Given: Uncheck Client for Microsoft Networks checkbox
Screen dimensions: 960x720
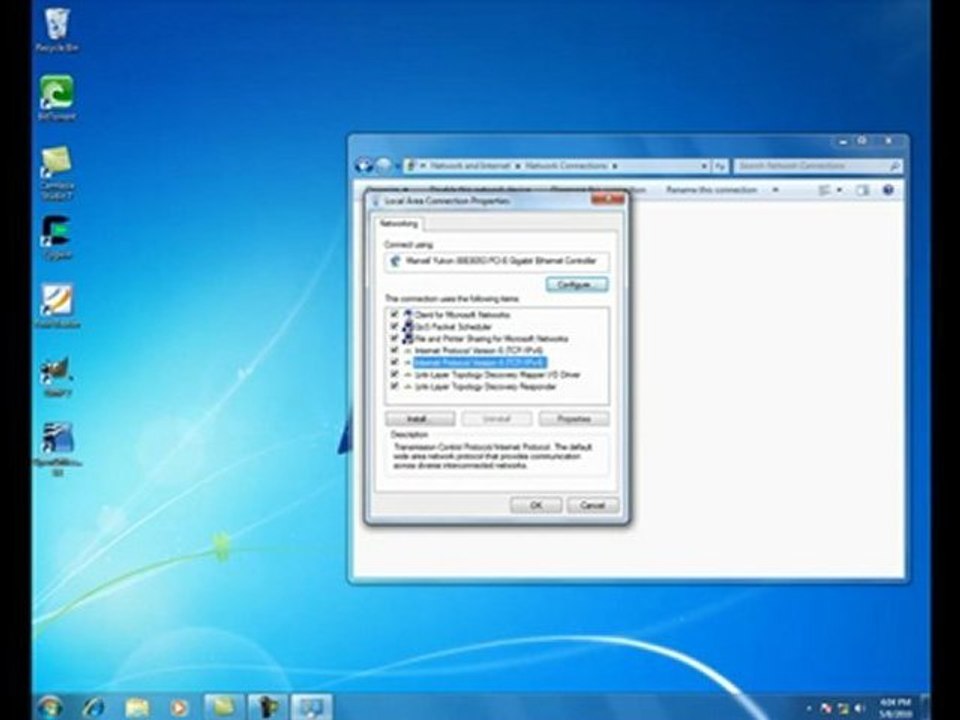Looking at the screenshot, I should coord(394,314).
